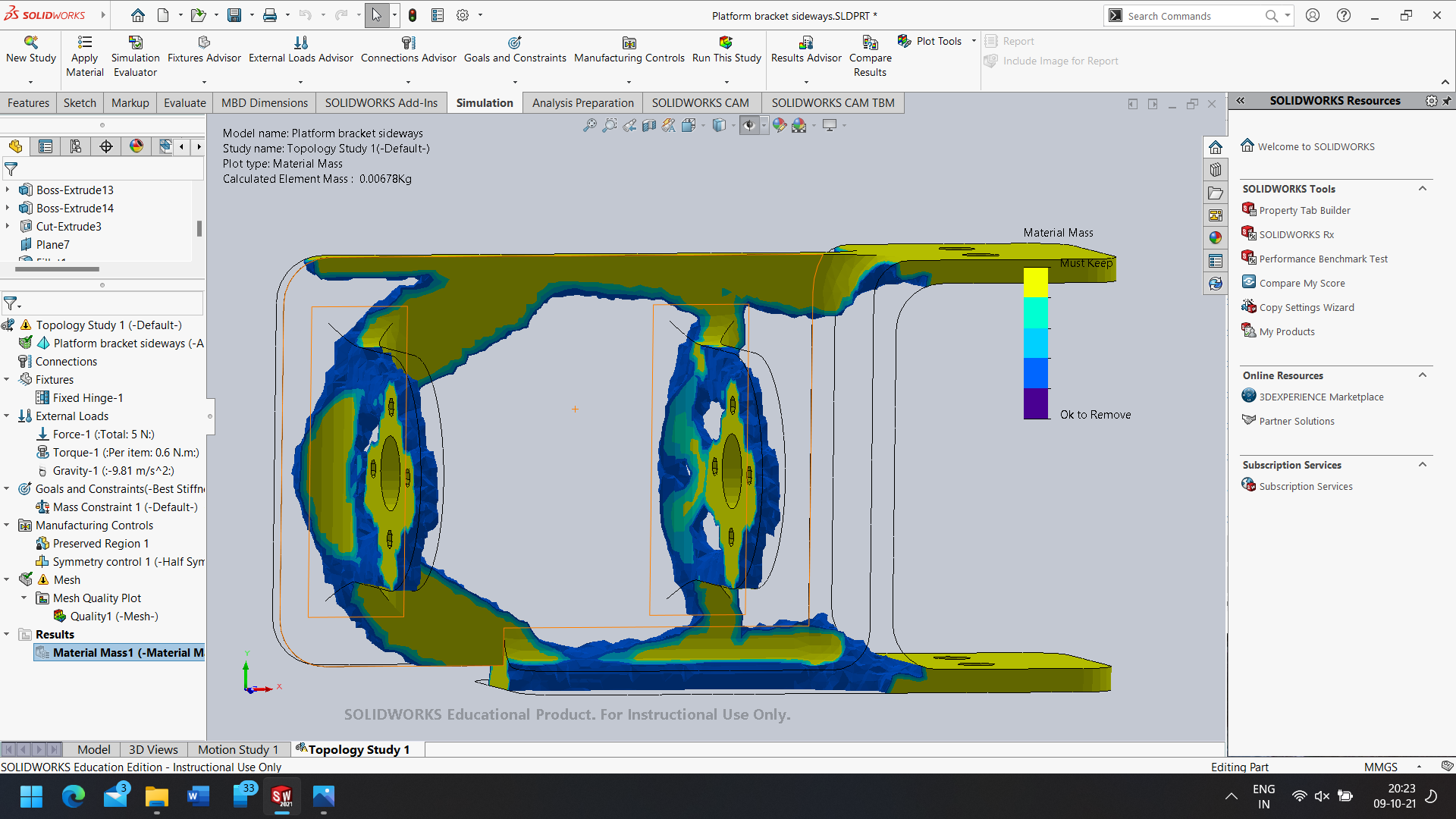This screenshot has height=819, width=1456.
Task: Open Copy Settings Wizard link
Action: point(1307,307)
